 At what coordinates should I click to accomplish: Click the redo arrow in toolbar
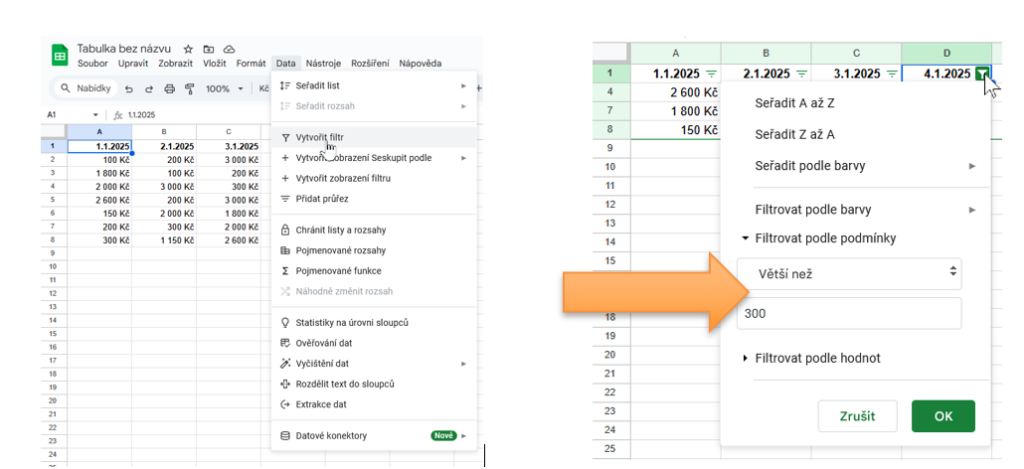pos(149,89)
